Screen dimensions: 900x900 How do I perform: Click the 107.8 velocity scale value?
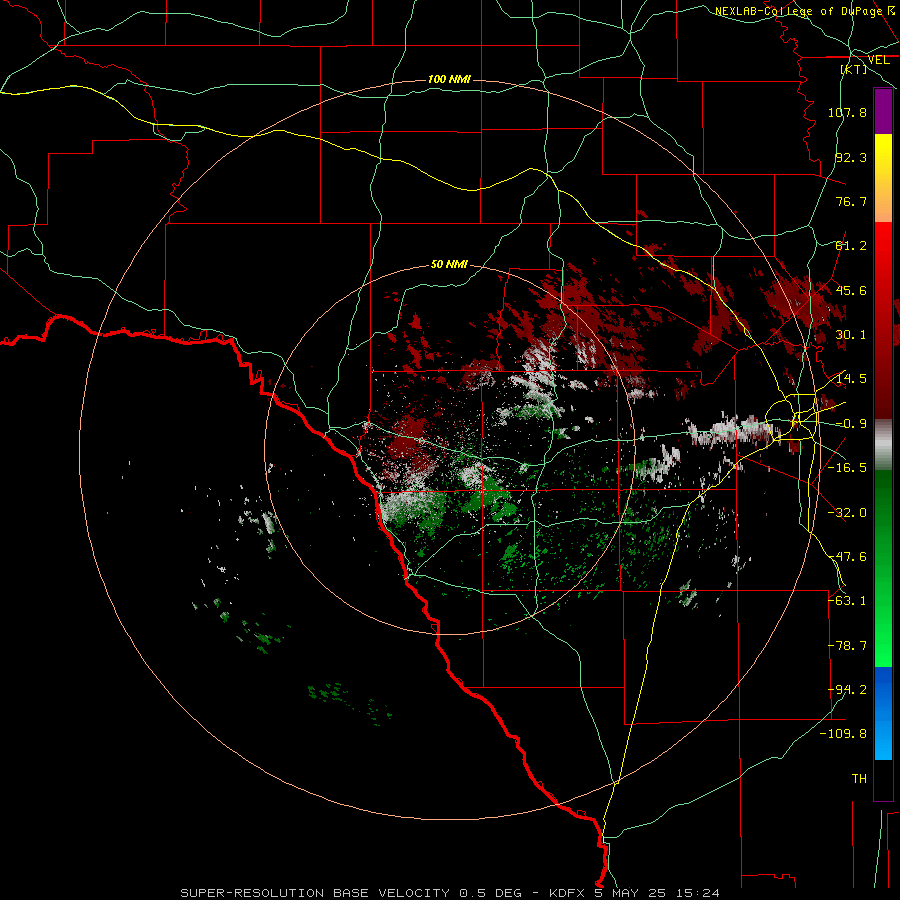(x=847, y=112)
